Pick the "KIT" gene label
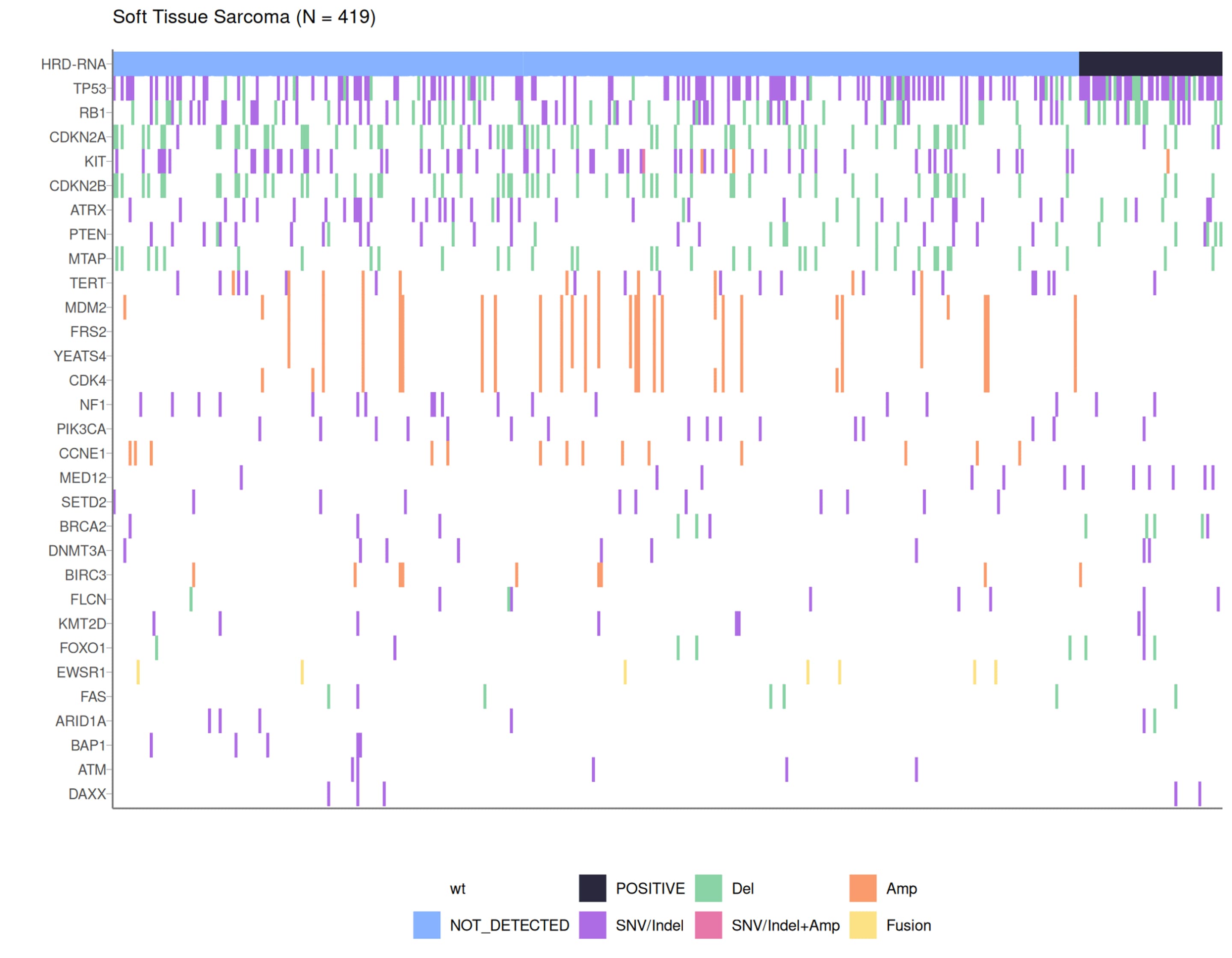The height and width of the screenshot is (958, 1232). click(x=95, y=161)
